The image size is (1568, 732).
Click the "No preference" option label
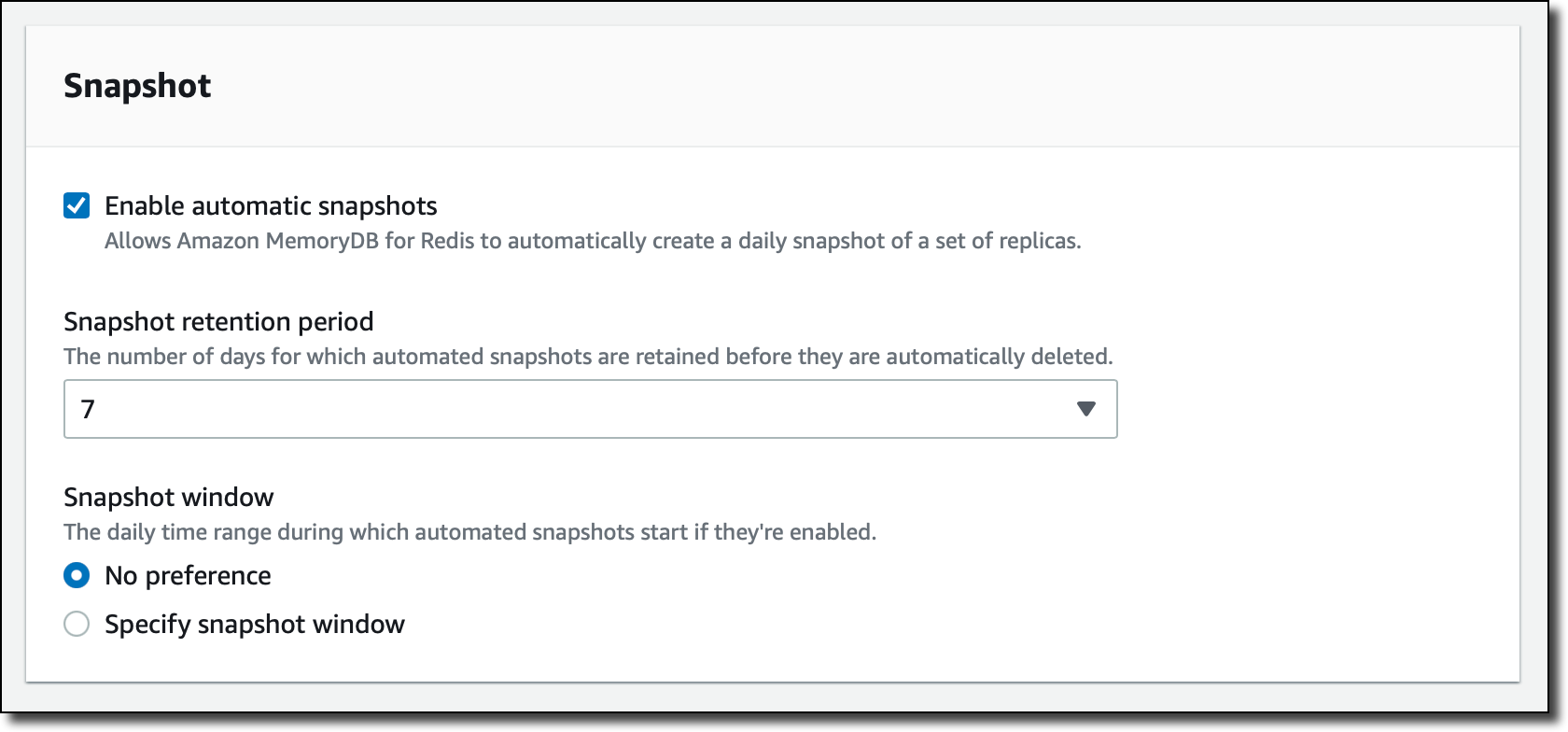point(188,575)
